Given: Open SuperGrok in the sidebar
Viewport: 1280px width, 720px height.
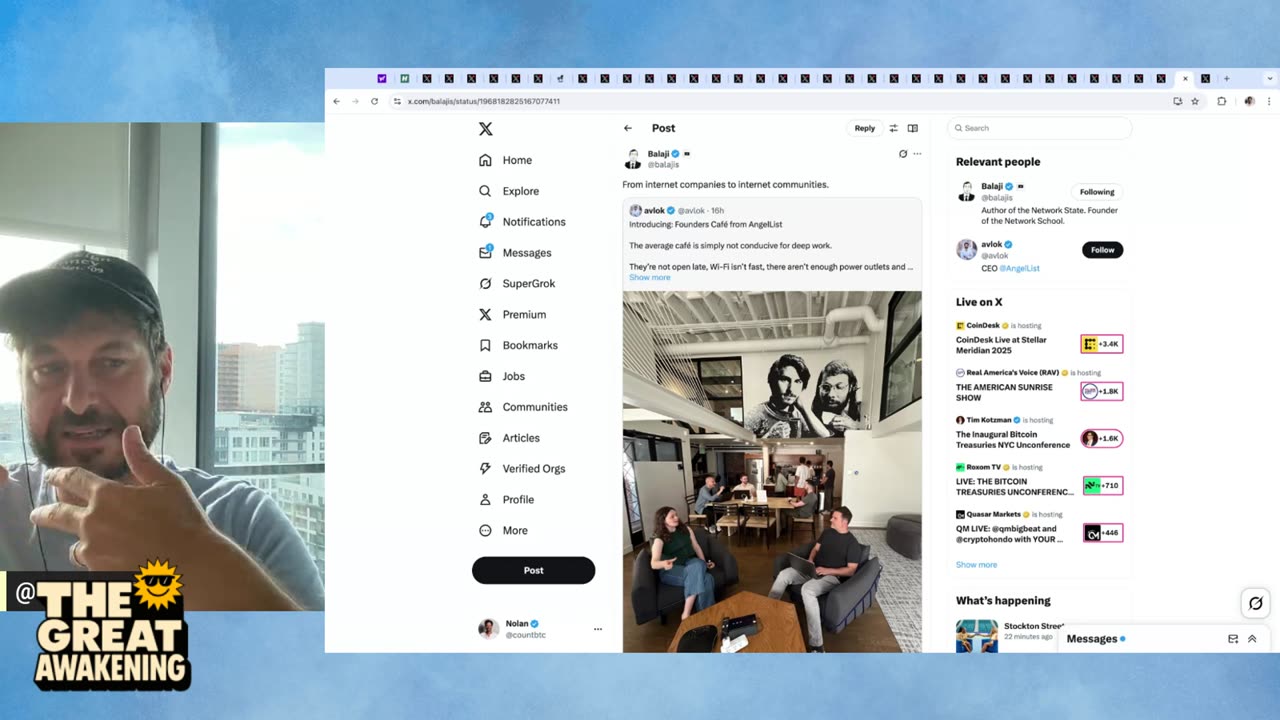Looking at the screenshot, I should (x=517, y=284).
